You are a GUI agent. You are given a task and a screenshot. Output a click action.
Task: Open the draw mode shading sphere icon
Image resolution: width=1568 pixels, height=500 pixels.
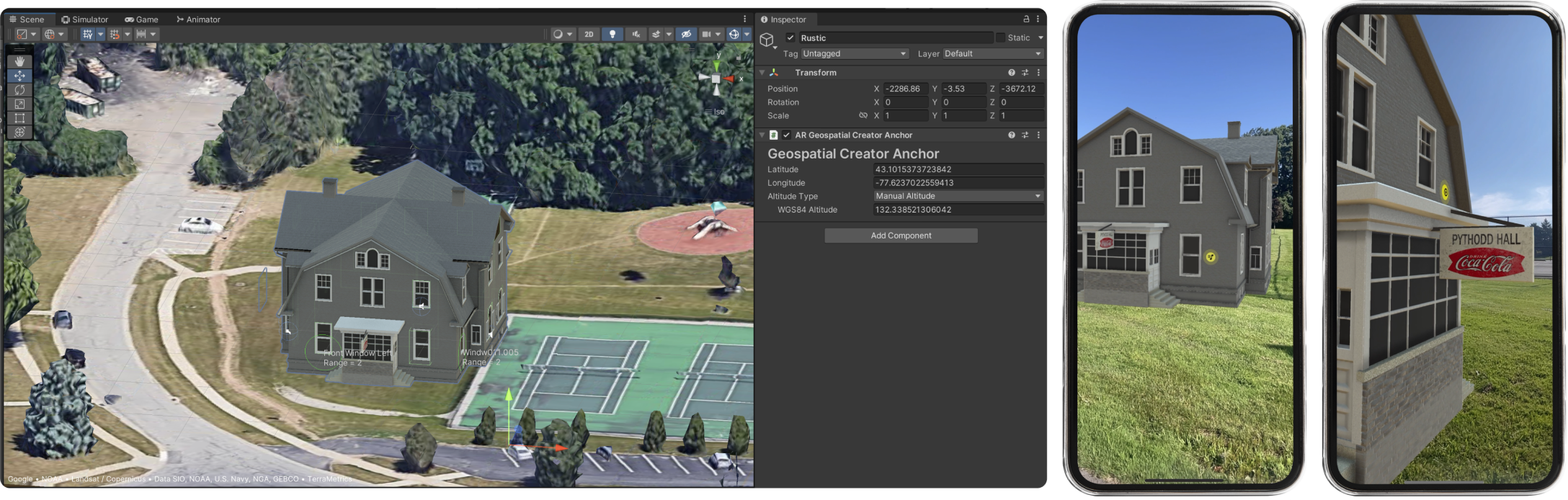[558, 34]
